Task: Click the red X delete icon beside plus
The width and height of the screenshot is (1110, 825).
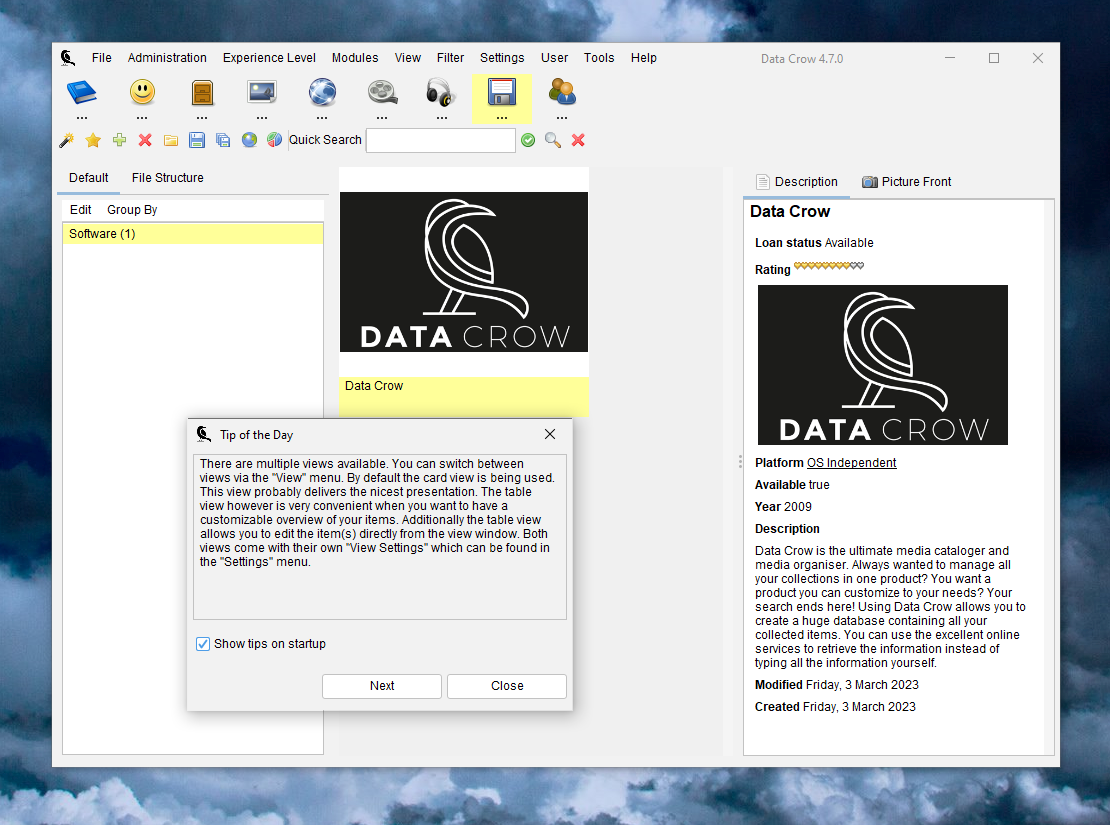Action: 145,140
